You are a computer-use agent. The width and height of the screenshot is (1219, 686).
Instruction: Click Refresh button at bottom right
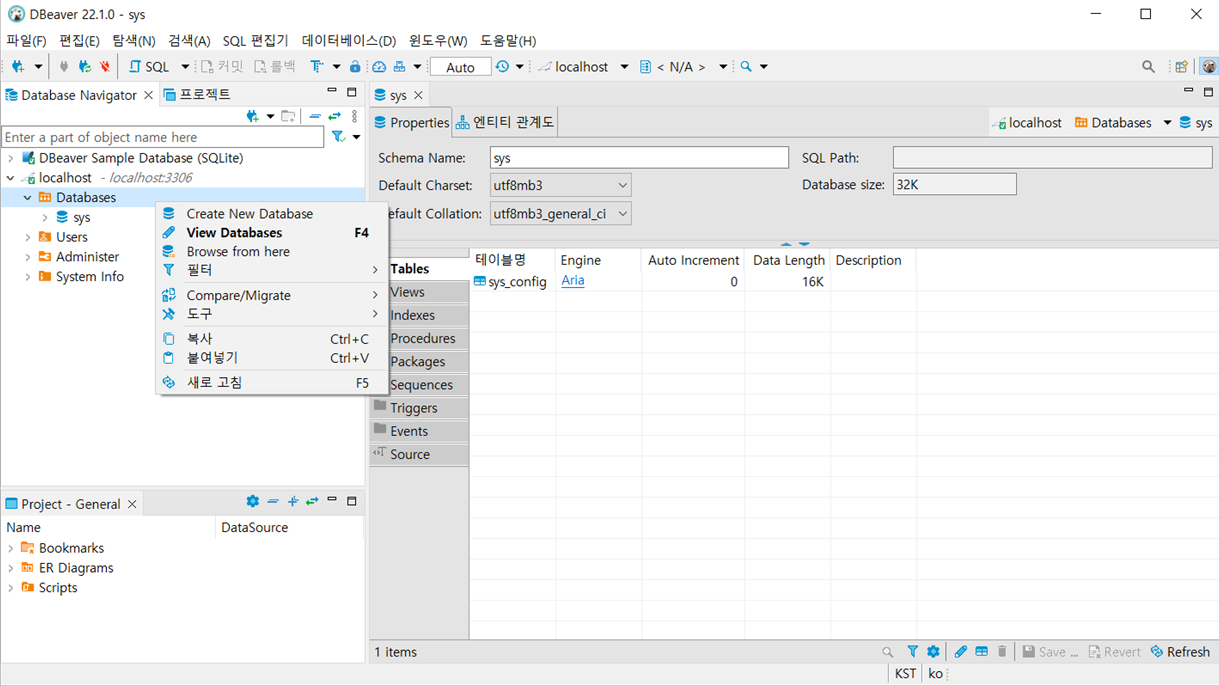click(x=1180, y=652)
